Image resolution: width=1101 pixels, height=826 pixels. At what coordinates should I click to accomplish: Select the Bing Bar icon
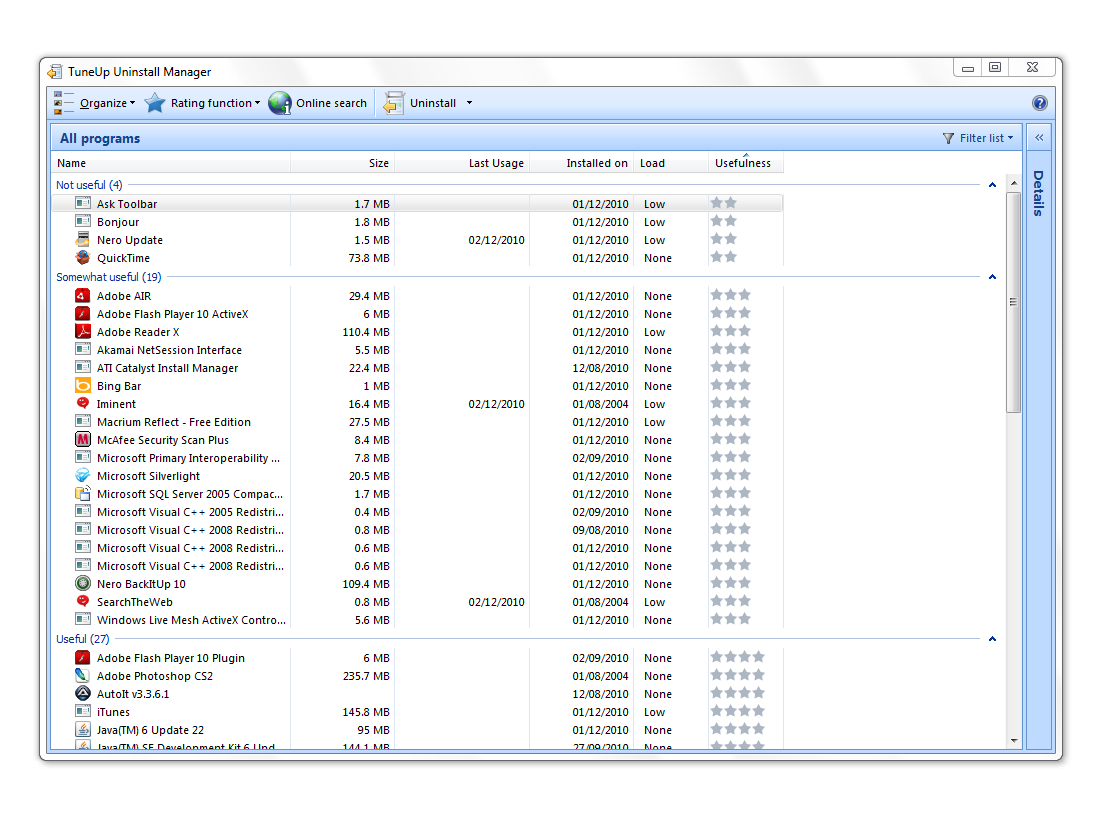83,386
